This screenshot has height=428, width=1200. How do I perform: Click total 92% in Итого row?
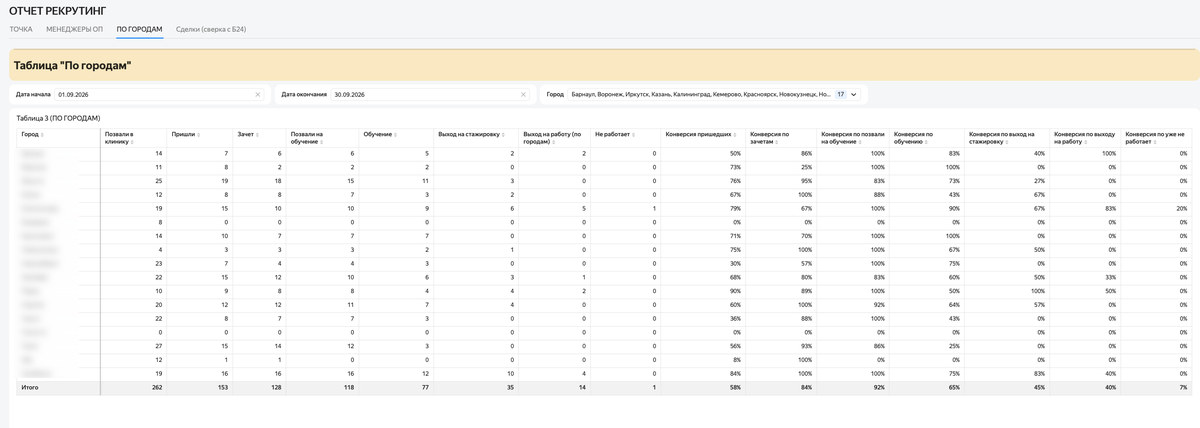(878, 387)
